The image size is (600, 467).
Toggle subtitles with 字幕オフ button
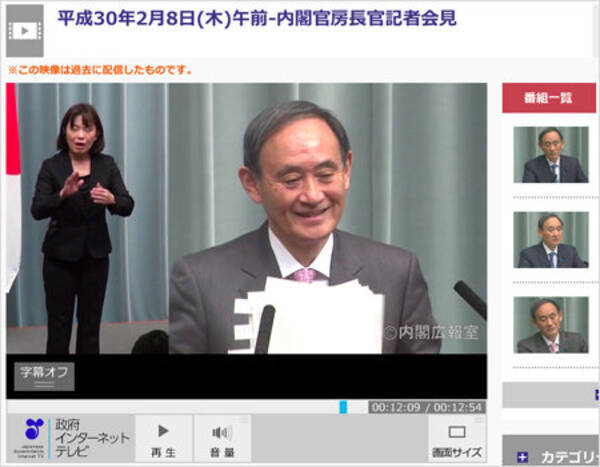pyautogui.click(x=44, y=377)
